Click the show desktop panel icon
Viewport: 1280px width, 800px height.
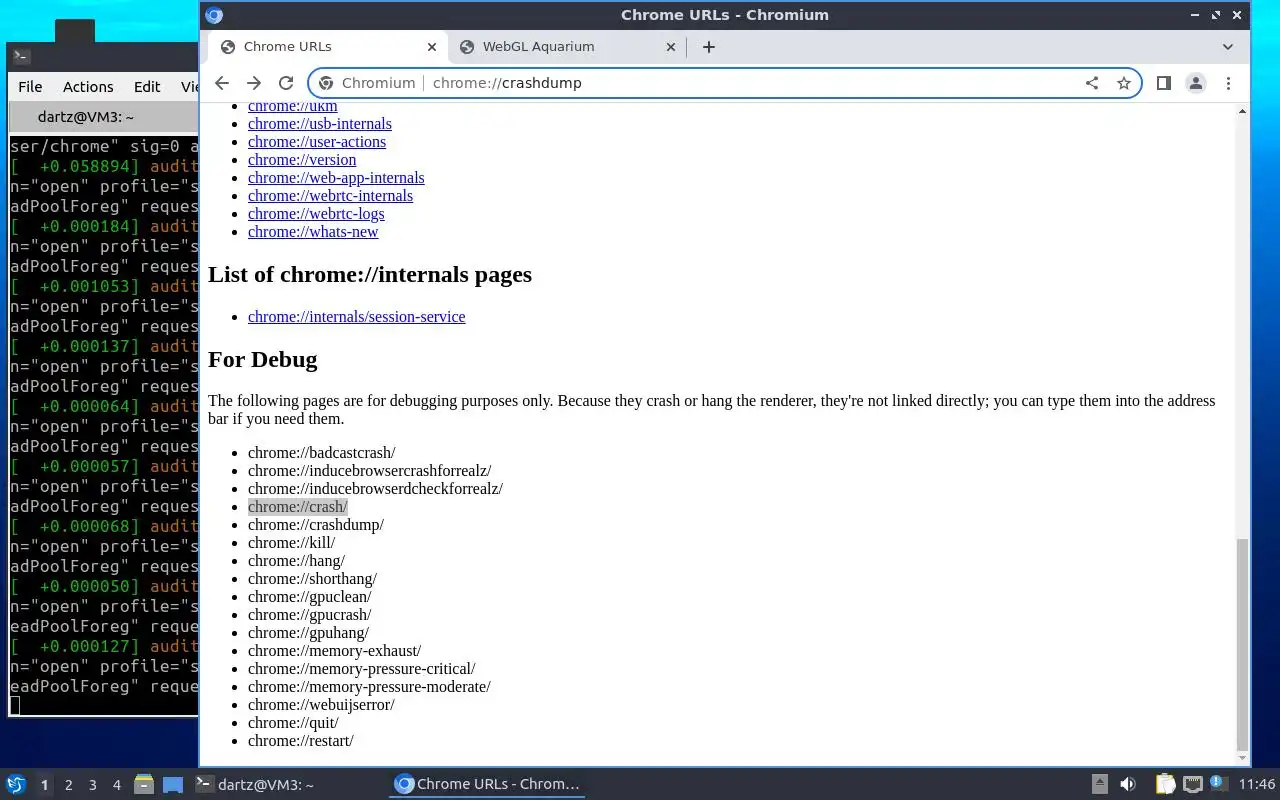(x=172, y=785)
